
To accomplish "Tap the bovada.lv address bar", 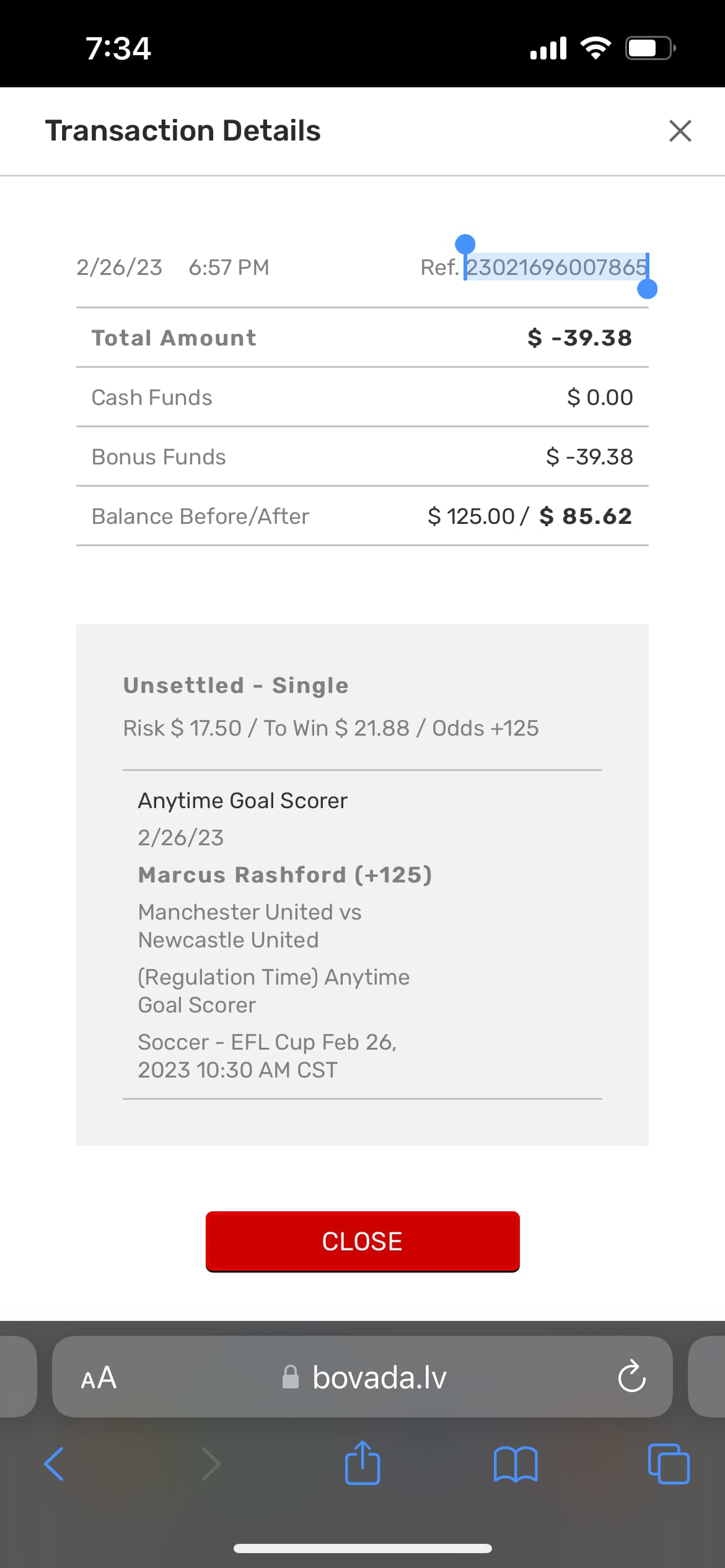I will tap(379, 1377).
